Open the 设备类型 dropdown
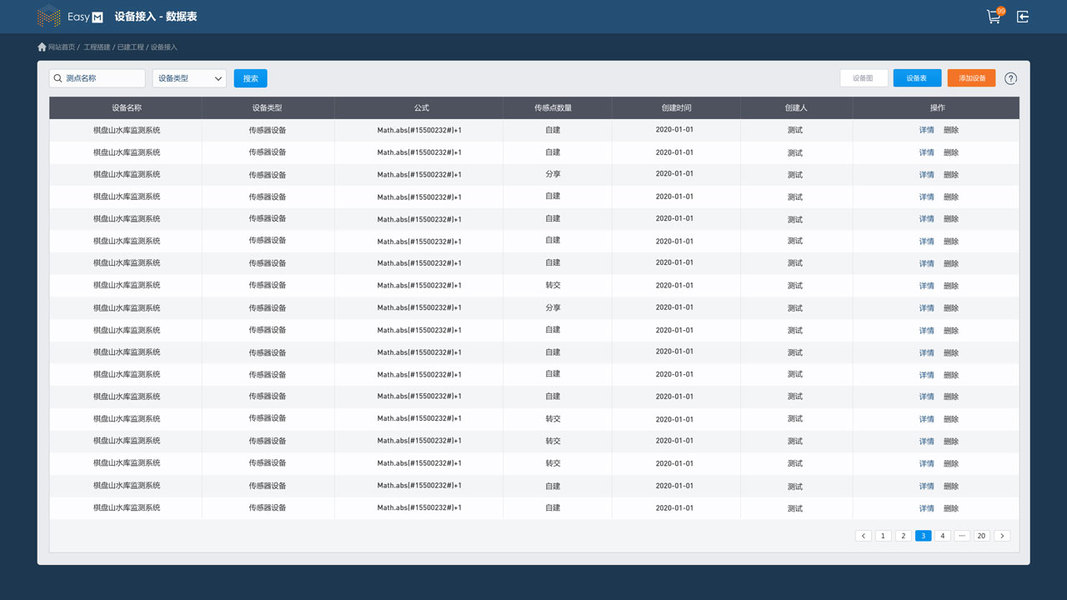The width and height of the screenshot is (1067, 600). tap(189, 78)
